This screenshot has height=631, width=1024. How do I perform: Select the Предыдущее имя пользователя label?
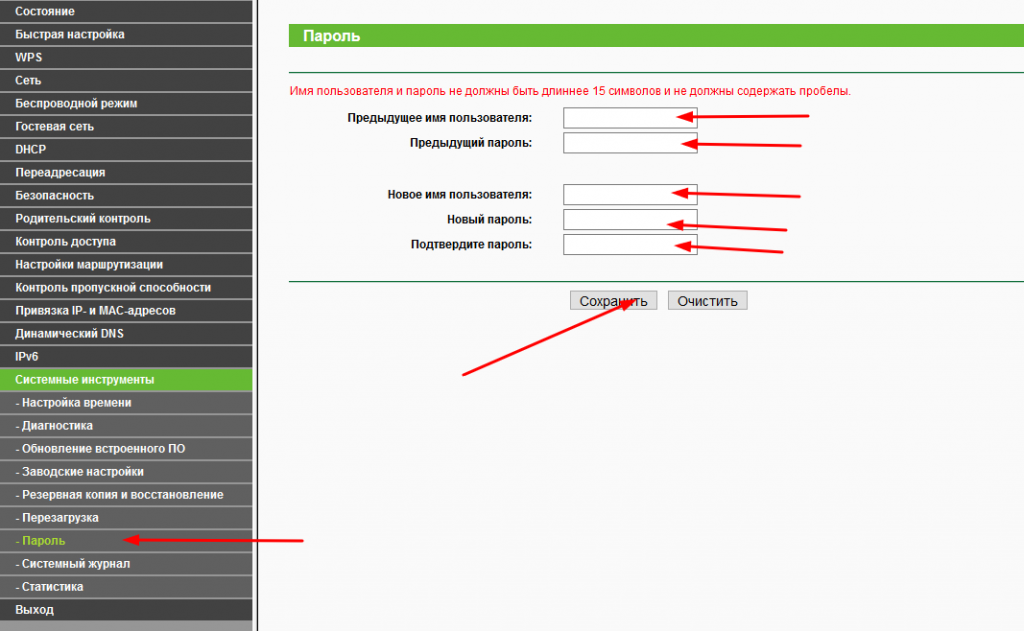pyautogui.click(x=440, y=118)
